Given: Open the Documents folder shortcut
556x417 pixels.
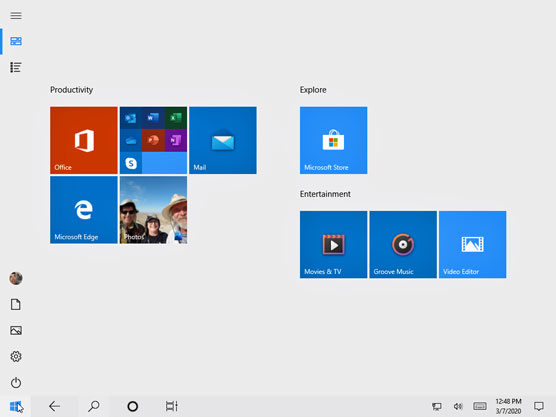Looking at the screenshot, I should pos(16,304).
